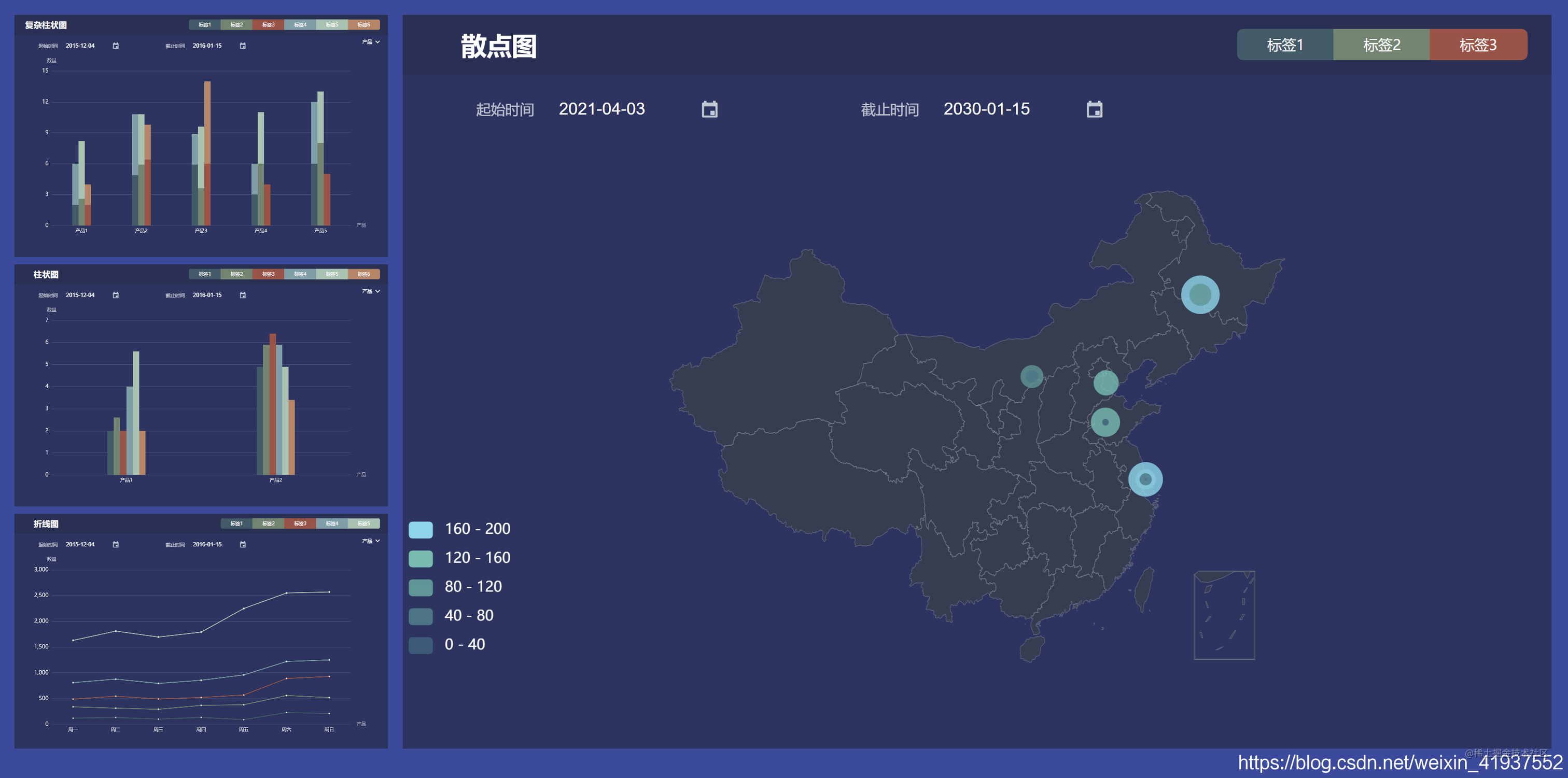Toggle the 标签6 series in 柱状图 panel
The width and height of the screenshot is (1568, 778).
[x=363, y=274]
